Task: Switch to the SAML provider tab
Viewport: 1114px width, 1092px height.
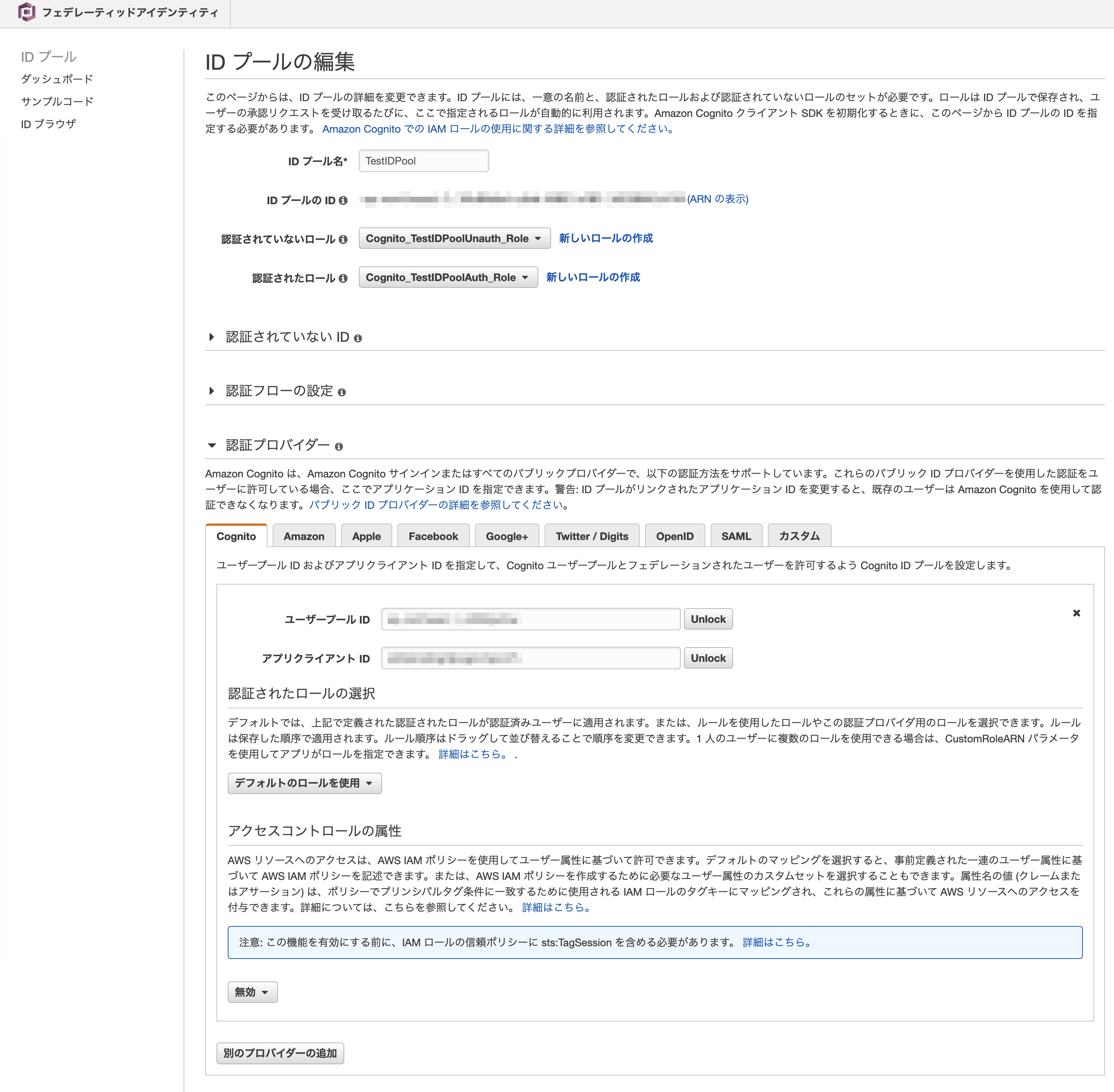Action: [736, 536]
